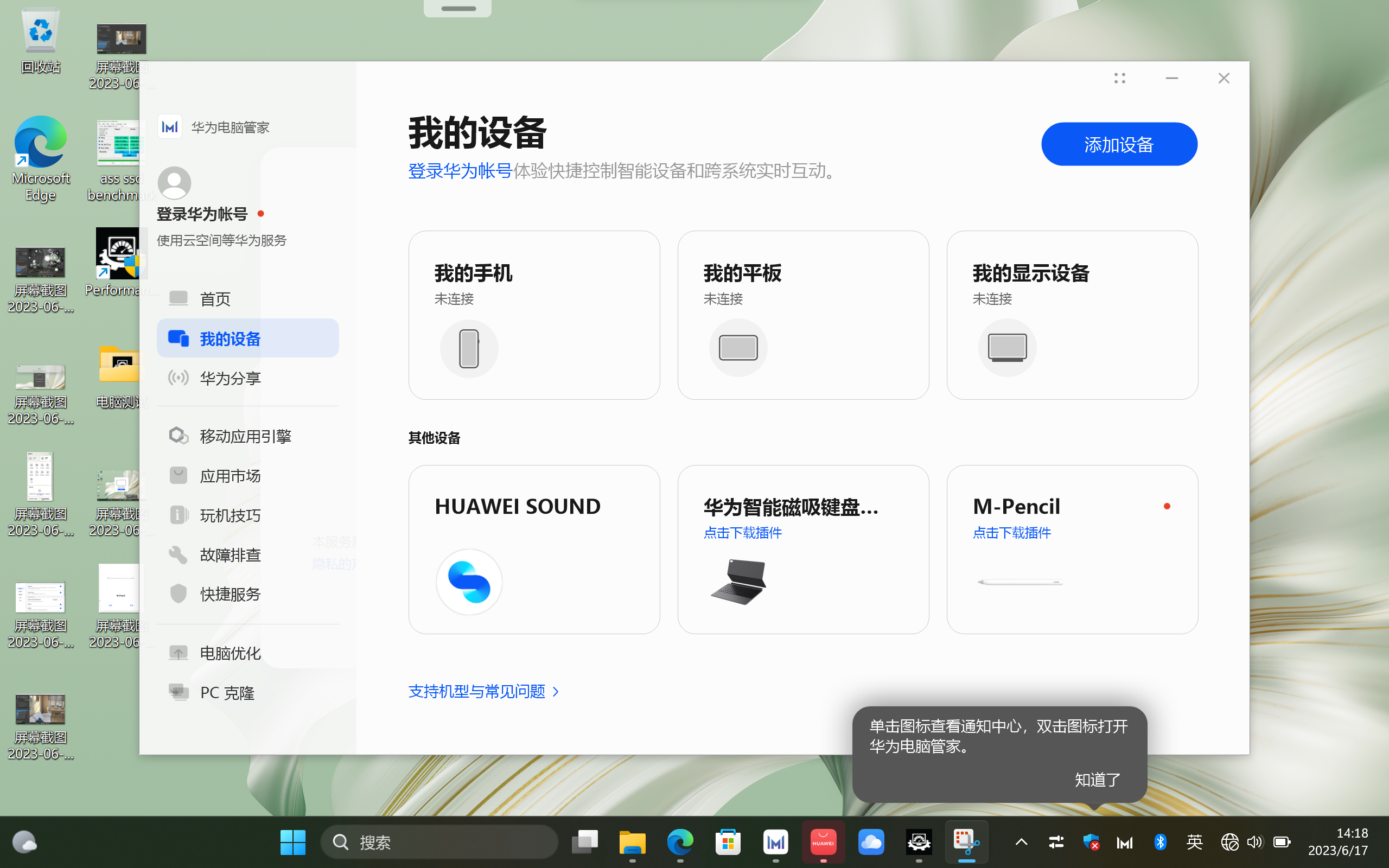Select 我的设备 in the sidebar

tap(247, 338)
